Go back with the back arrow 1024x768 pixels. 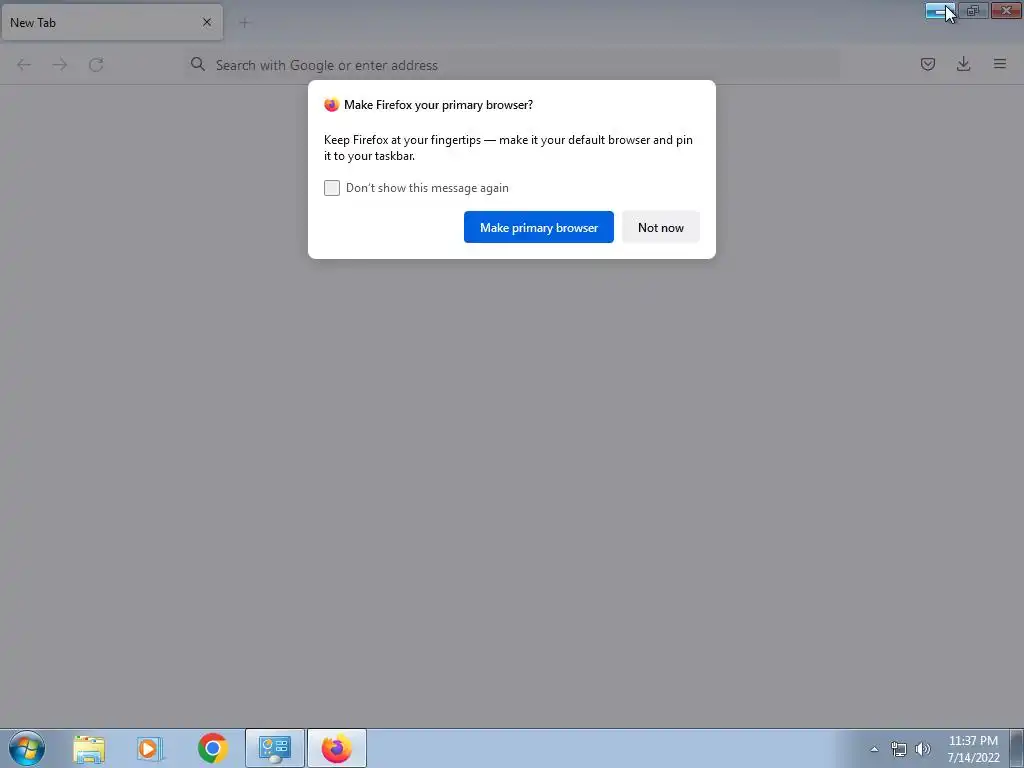24,65
